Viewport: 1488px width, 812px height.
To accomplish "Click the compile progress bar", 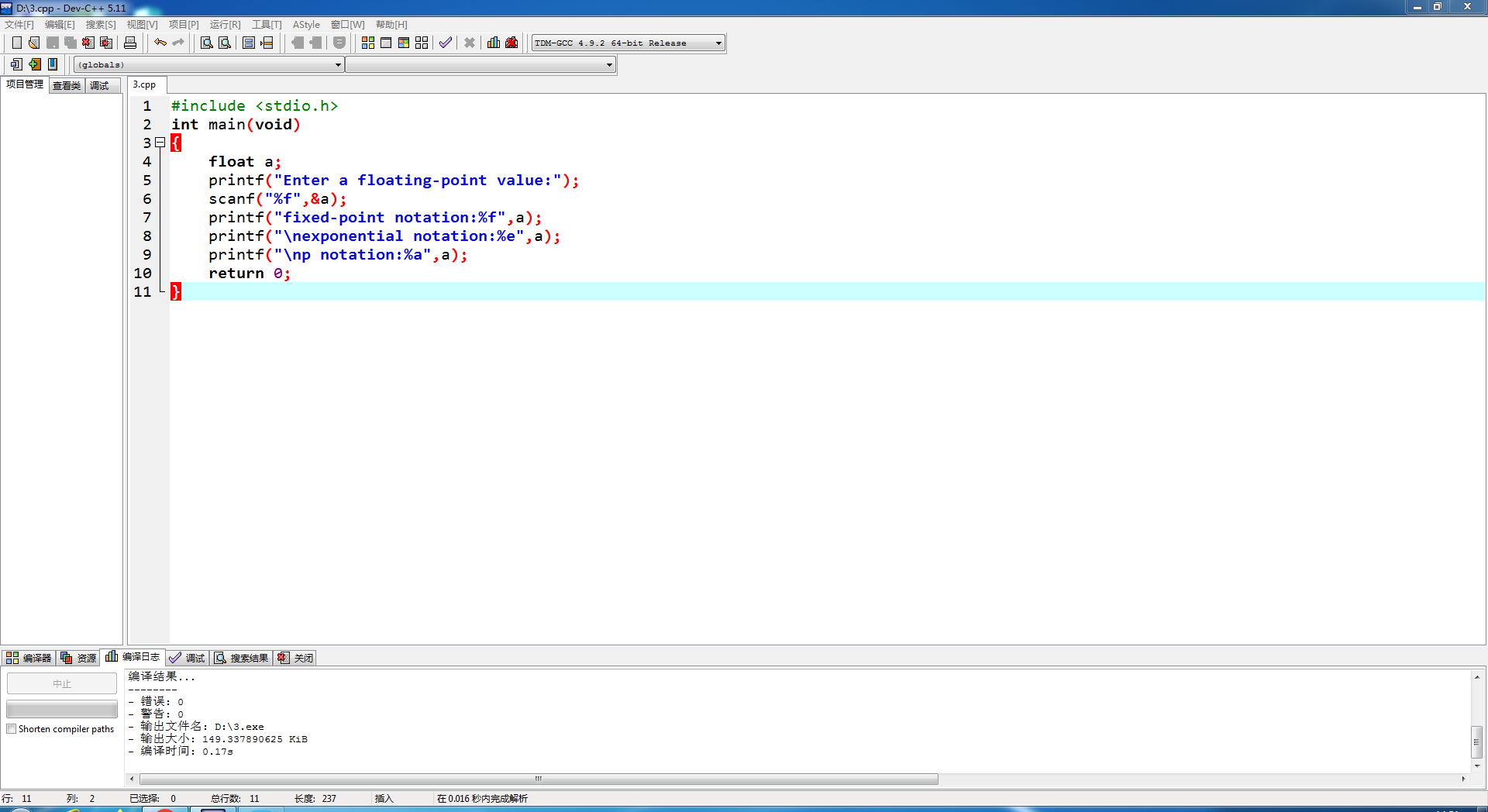I will coord(62,709).
